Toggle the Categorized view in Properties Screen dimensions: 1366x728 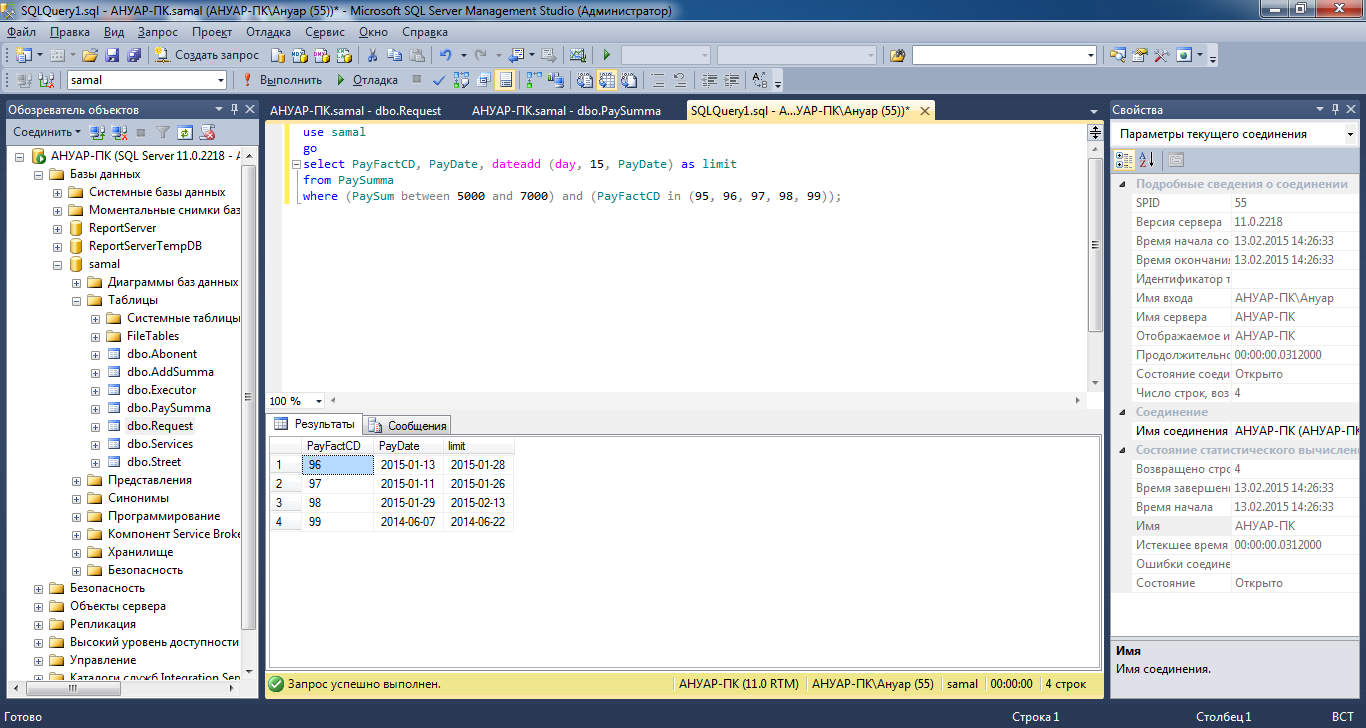1125,159
